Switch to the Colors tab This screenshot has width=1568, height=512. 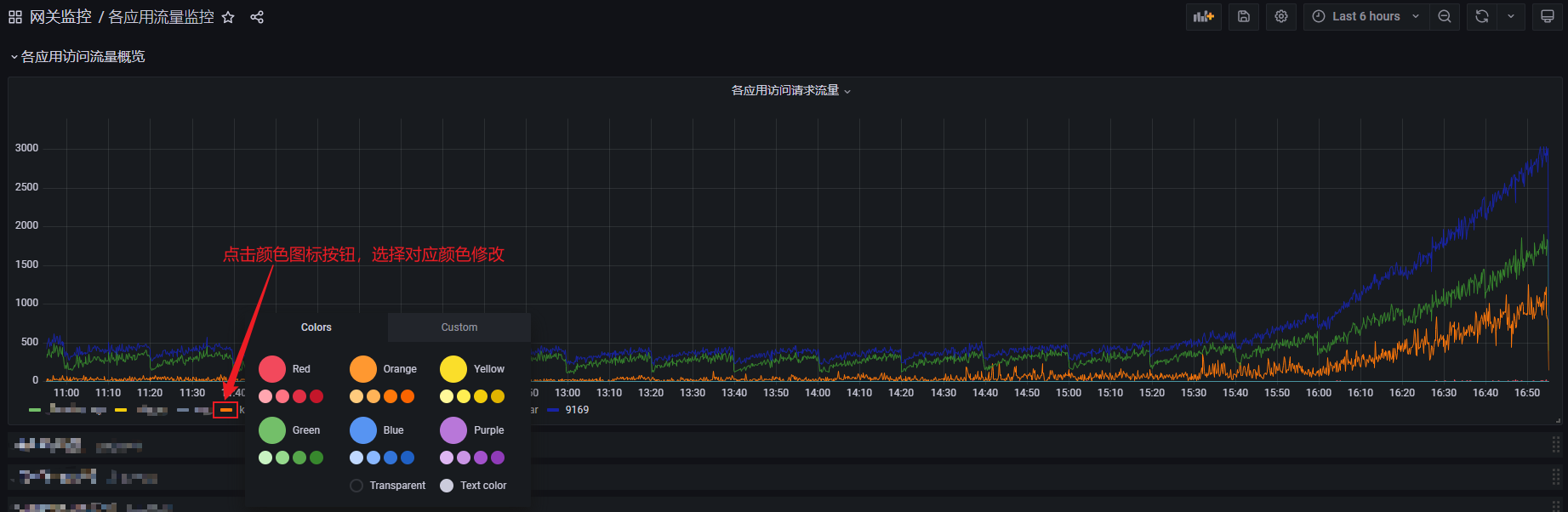(316, 327)
